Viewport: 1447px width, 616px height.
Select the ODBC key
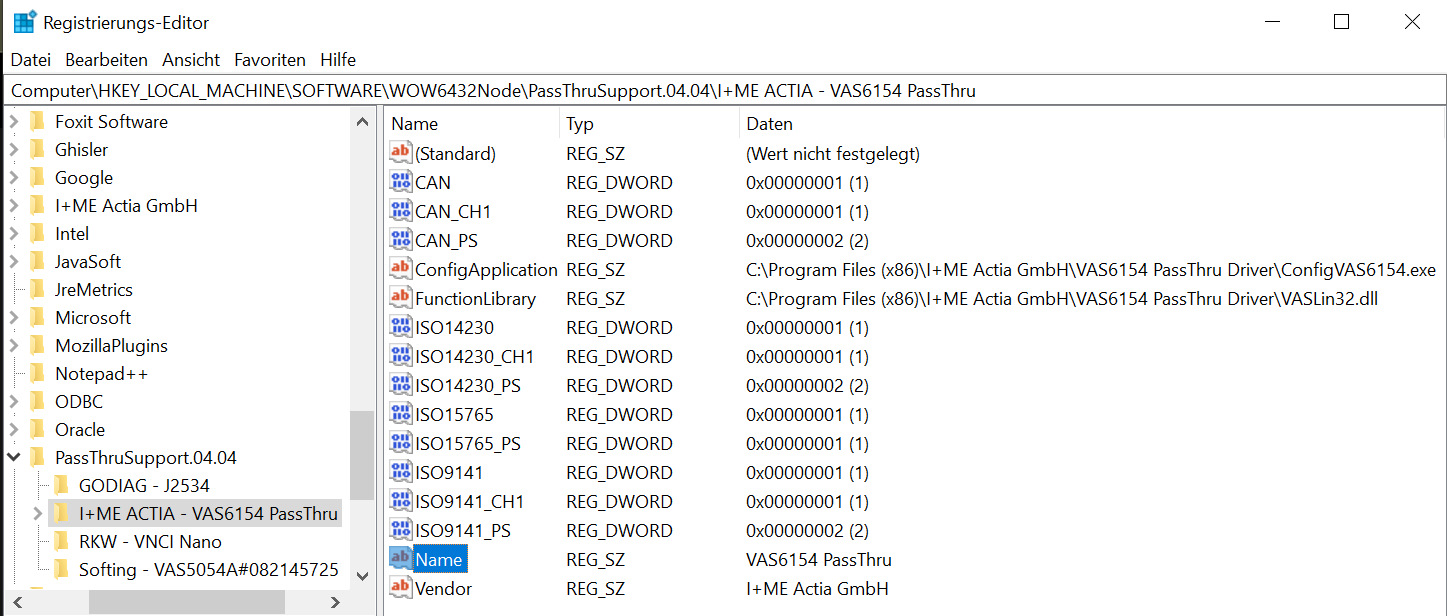pos(79,401)
